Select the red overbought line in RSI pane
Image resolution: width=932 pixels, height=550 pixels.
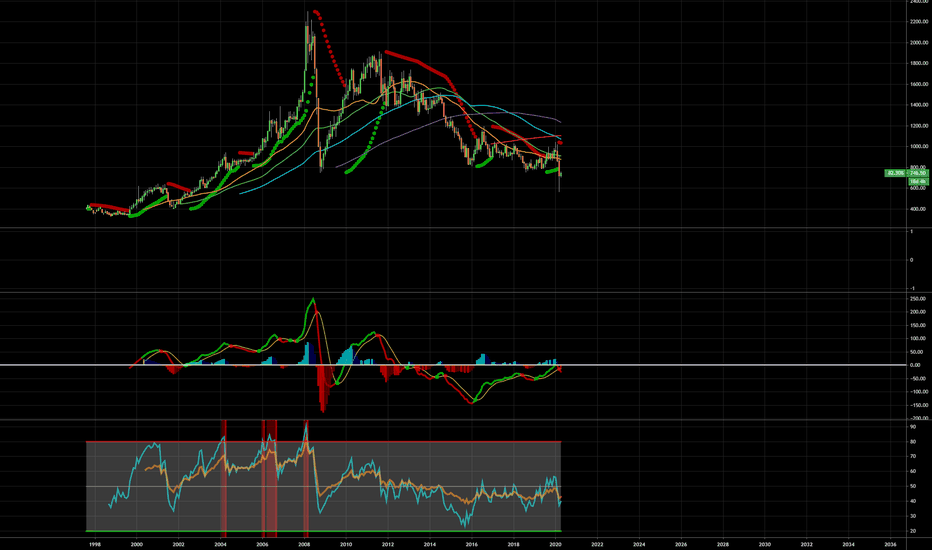point(323,441)
